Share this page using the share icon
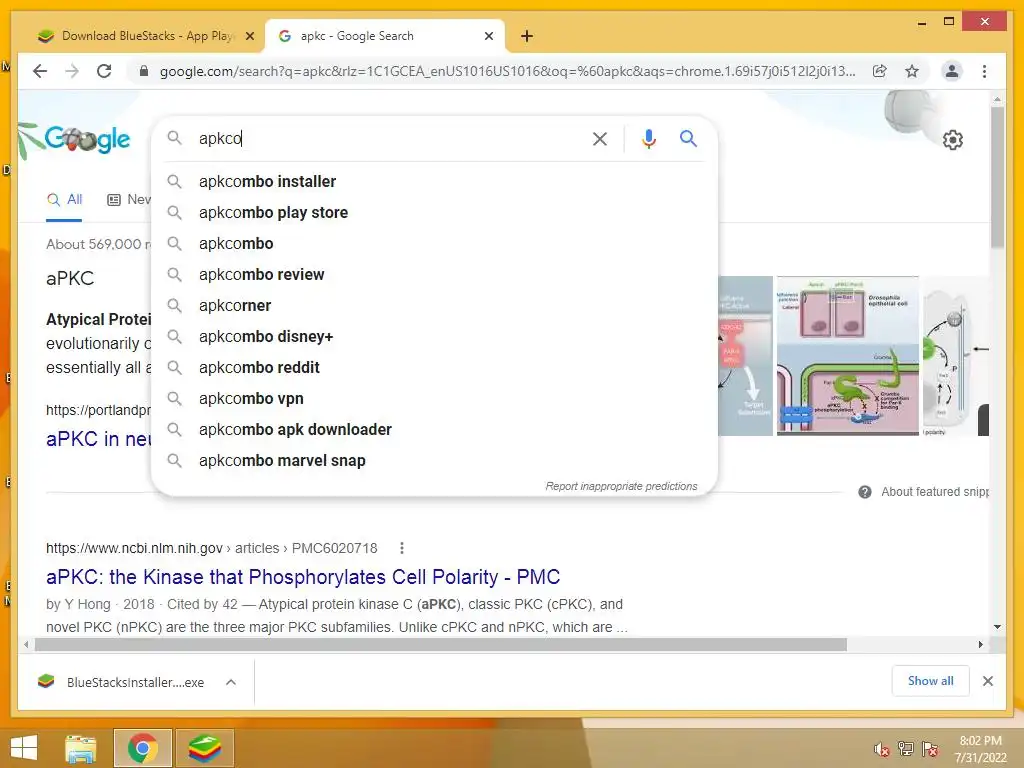 point(880,71)
